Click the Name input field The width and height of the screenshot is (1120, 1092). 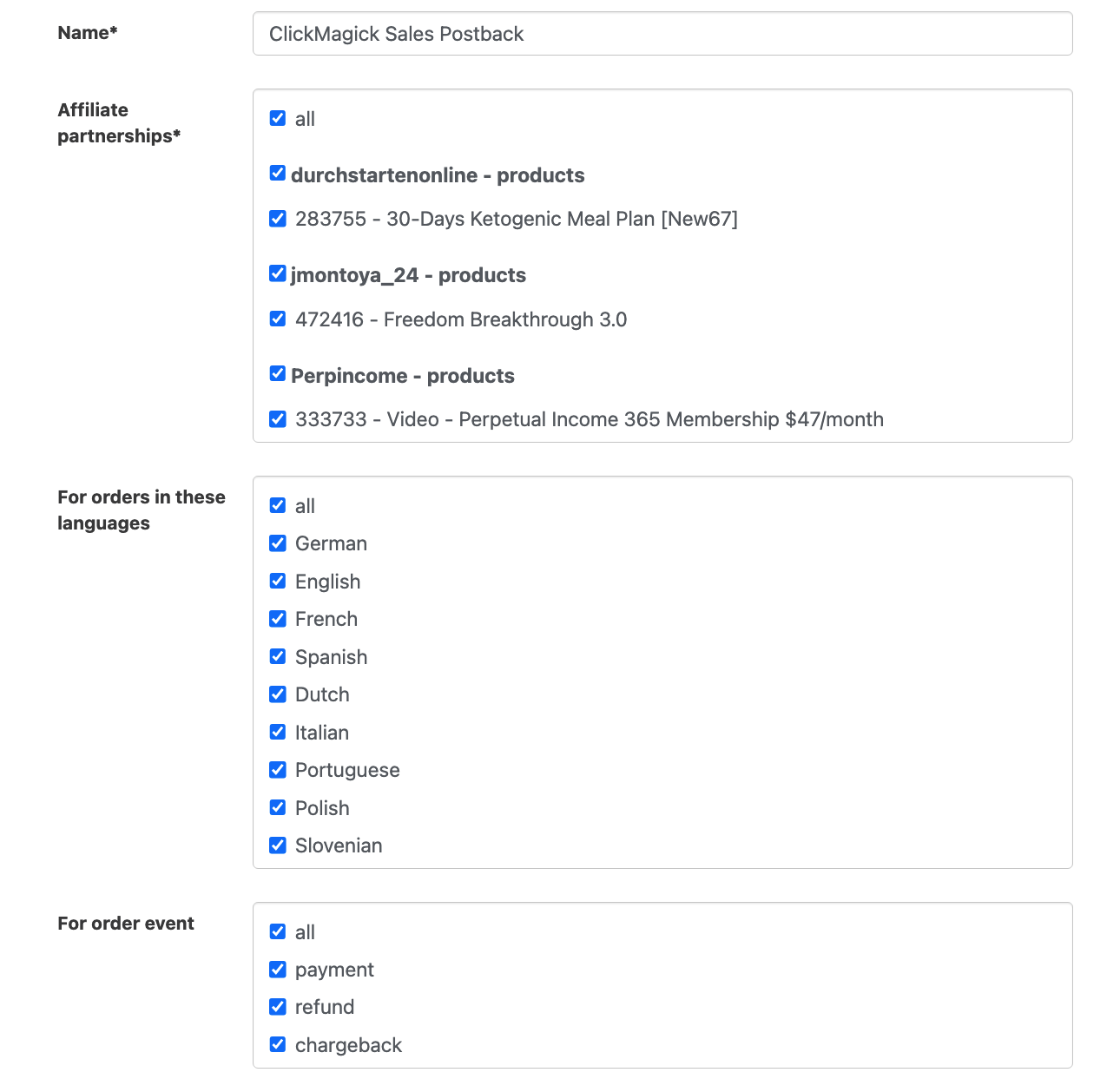(x=662, y=34)
